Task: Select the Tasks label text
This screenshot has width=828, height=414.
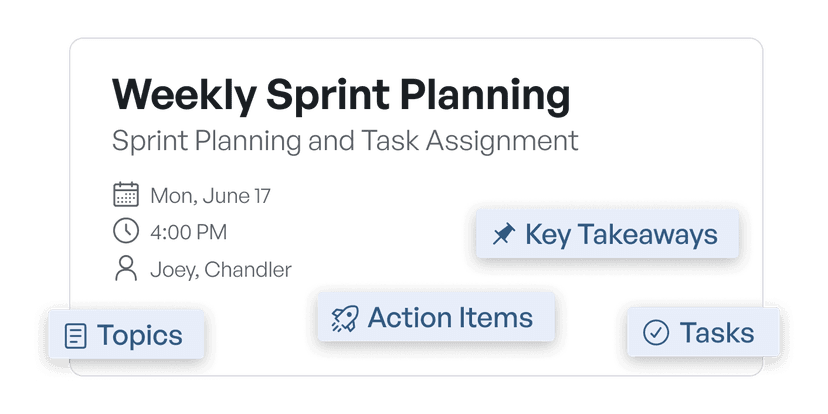Action: [x=717, y=333]
